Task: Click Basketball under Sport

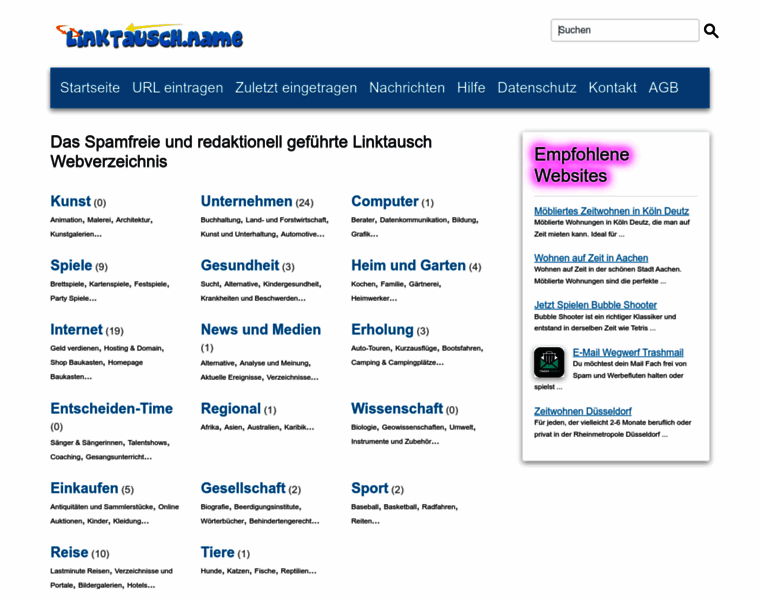Action: point(400,506)
